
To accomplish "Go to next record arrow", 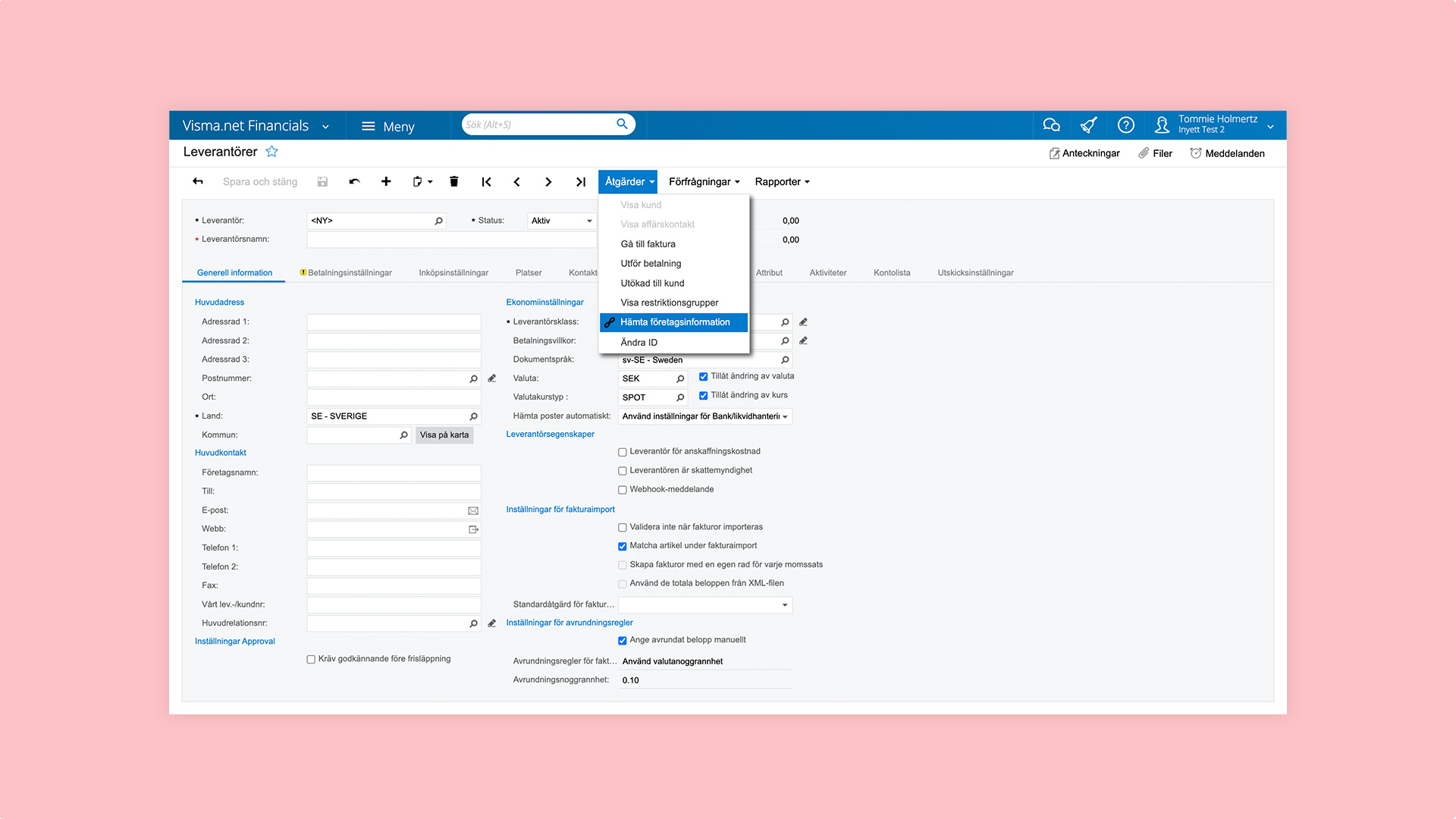I will pos(548,182).
